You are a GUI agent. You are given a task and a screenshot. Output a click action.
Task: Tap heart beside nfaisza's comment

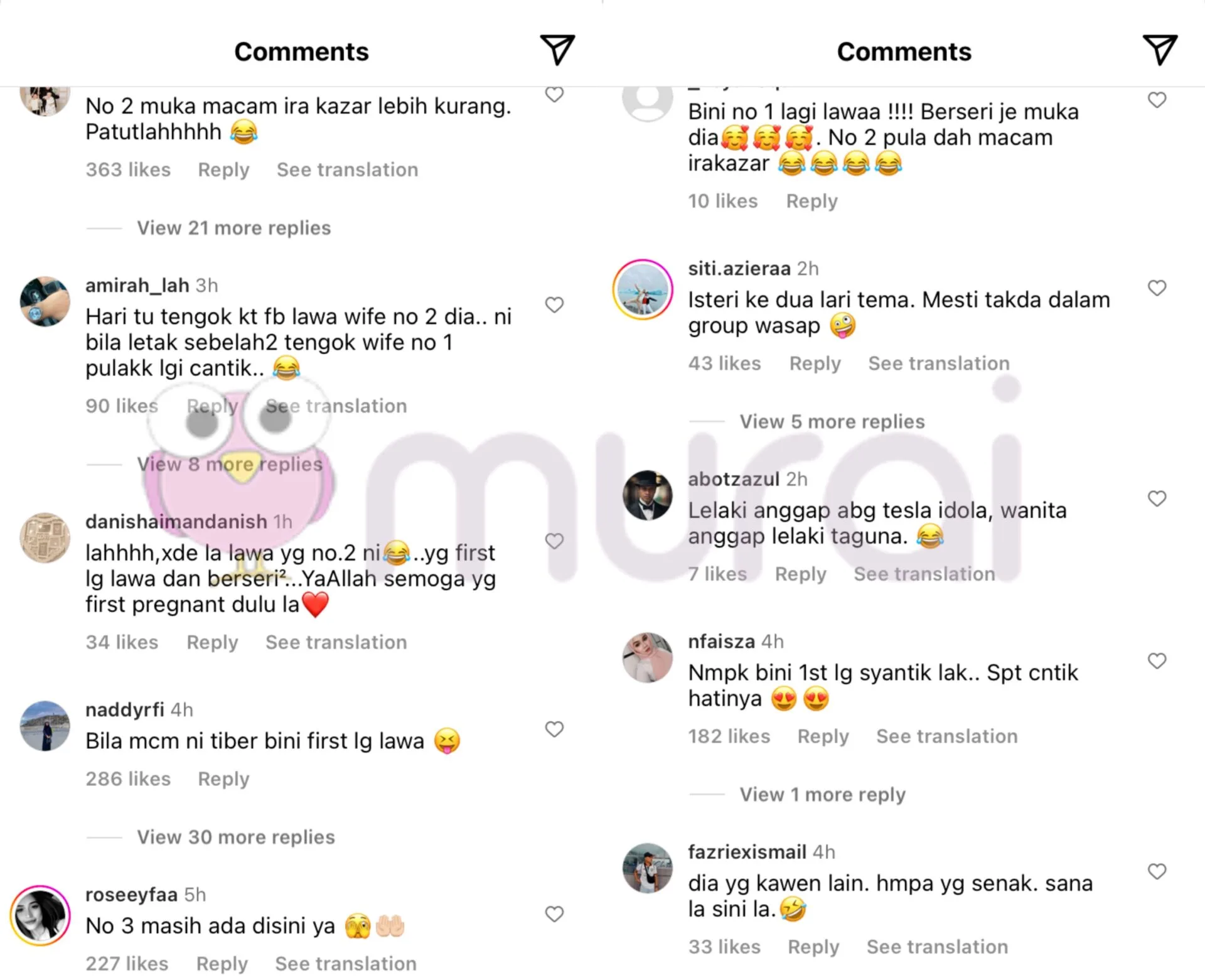tap(1157, 661)
